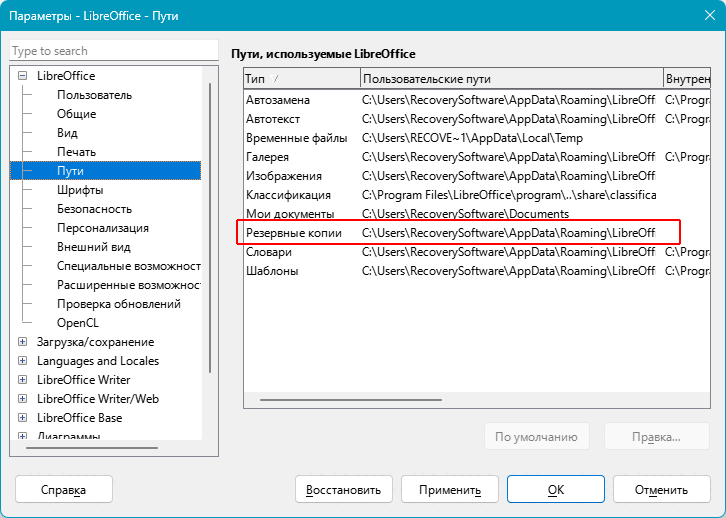Click the Пользовательские пути column header
The image size is (726, 518).
(x=512, y=79)
